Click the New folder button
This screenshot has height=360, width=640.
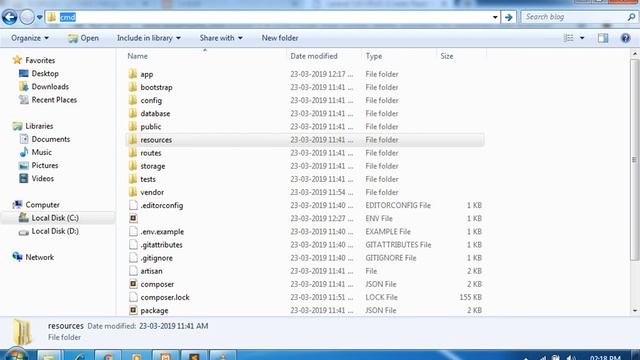pyautogui.click(x=280, y=38)
